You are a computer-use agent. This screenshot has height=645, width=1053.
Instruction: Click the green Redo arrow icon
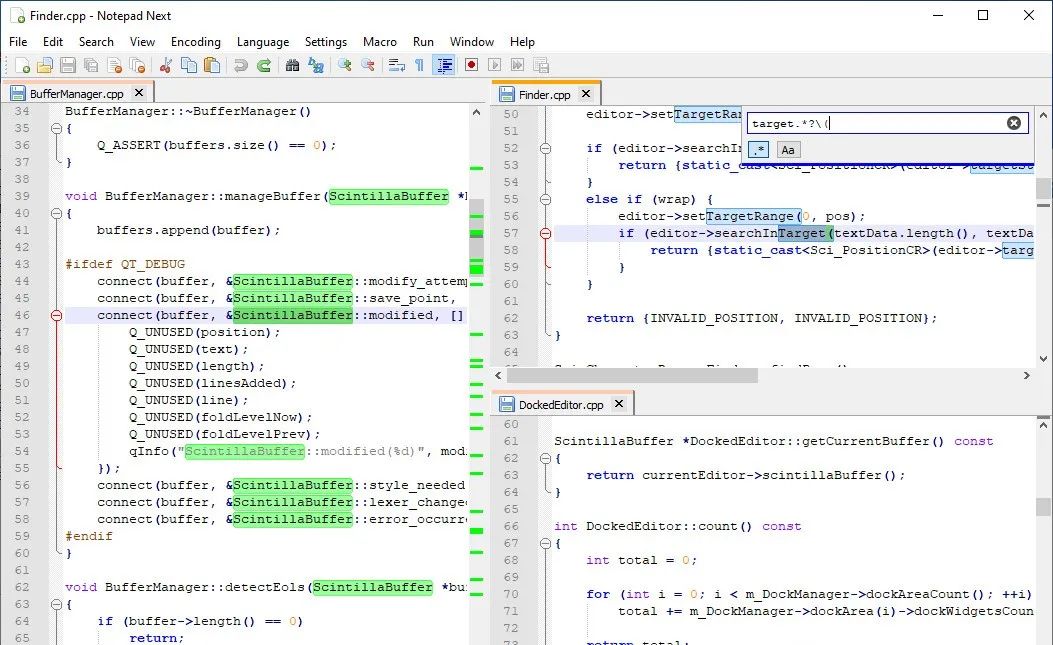[x=264, y=65]
